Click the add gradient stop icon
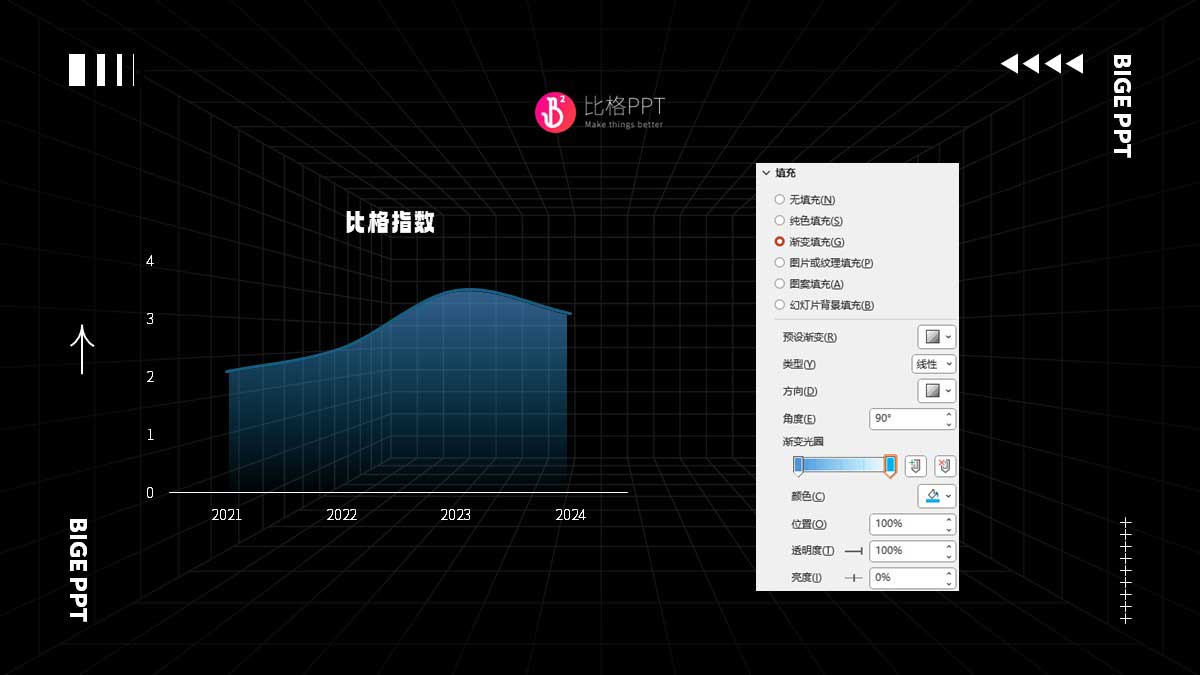The image size is (1200, 675). [x=915, y=466]
